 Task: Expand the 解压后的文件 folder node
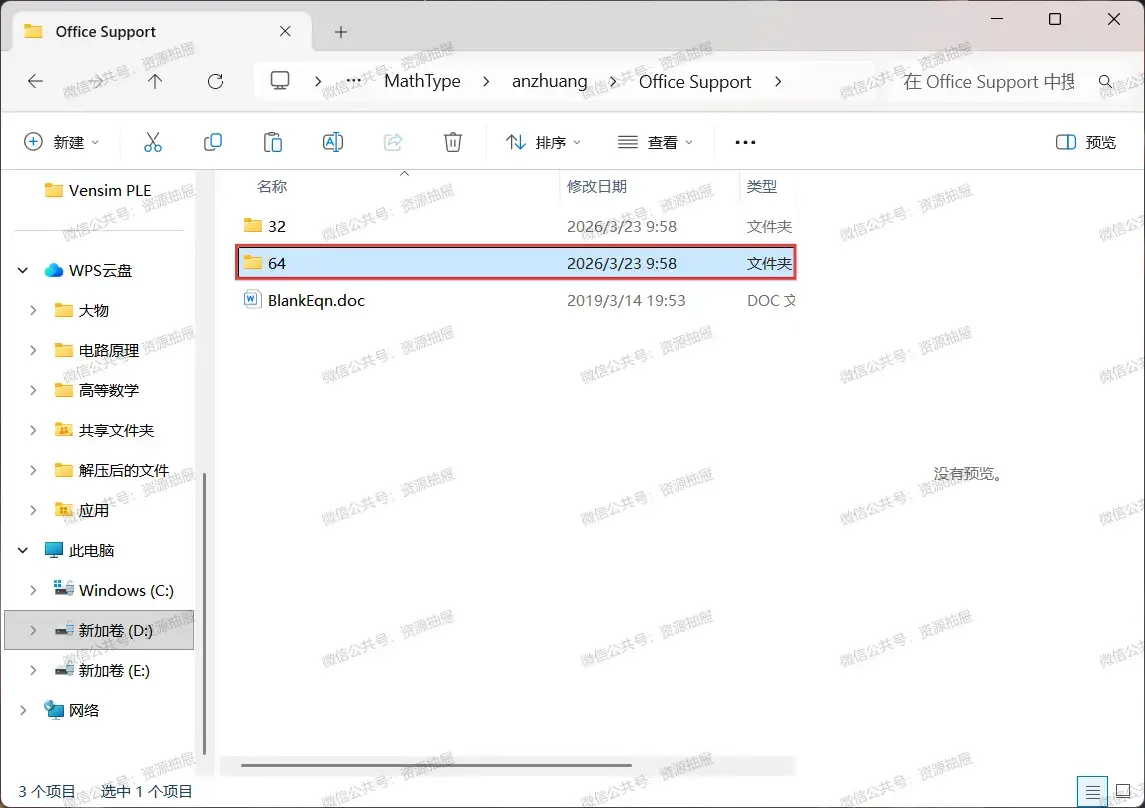[x=33, y=471]
